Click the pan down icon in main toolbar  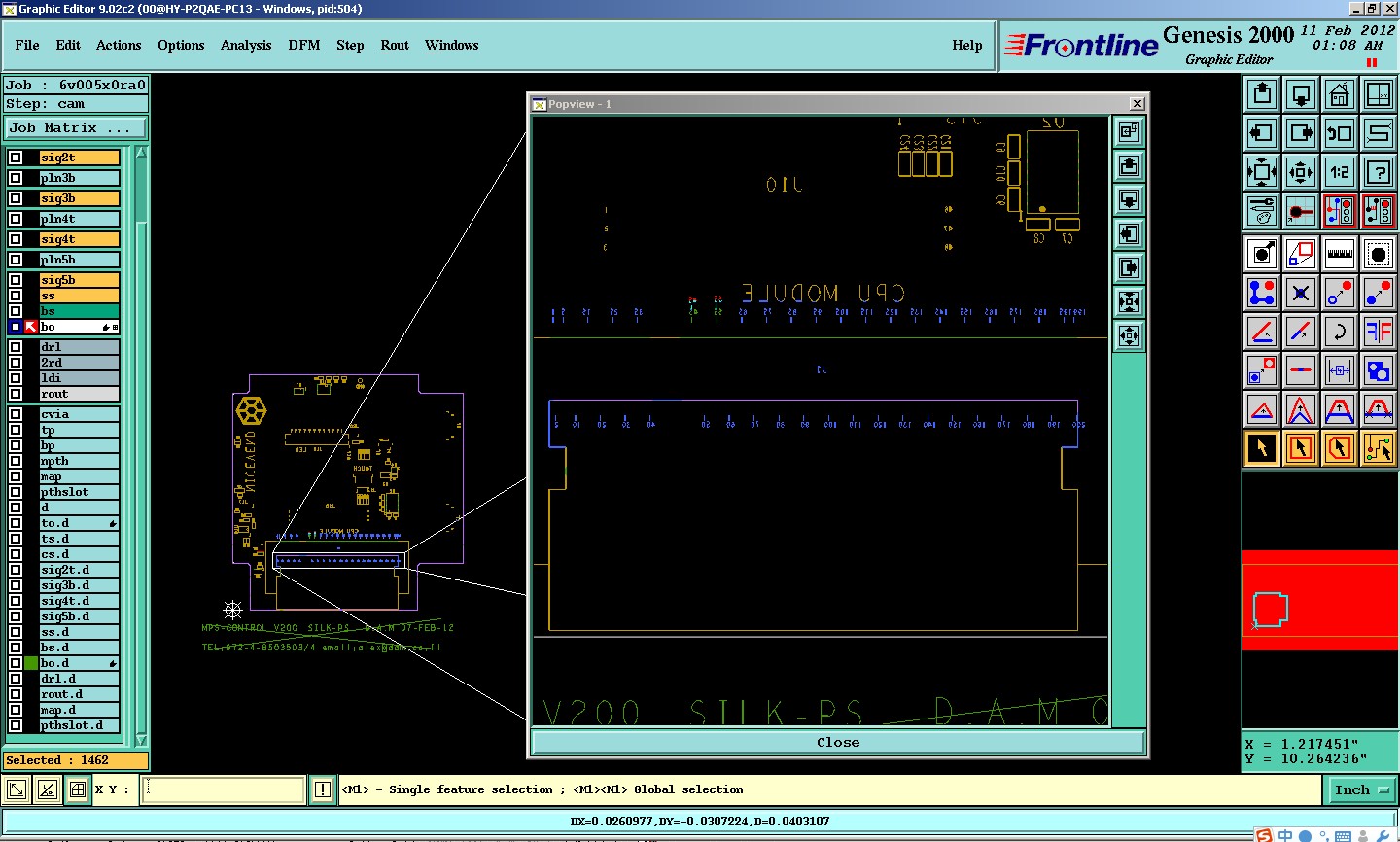(1301, 94)
